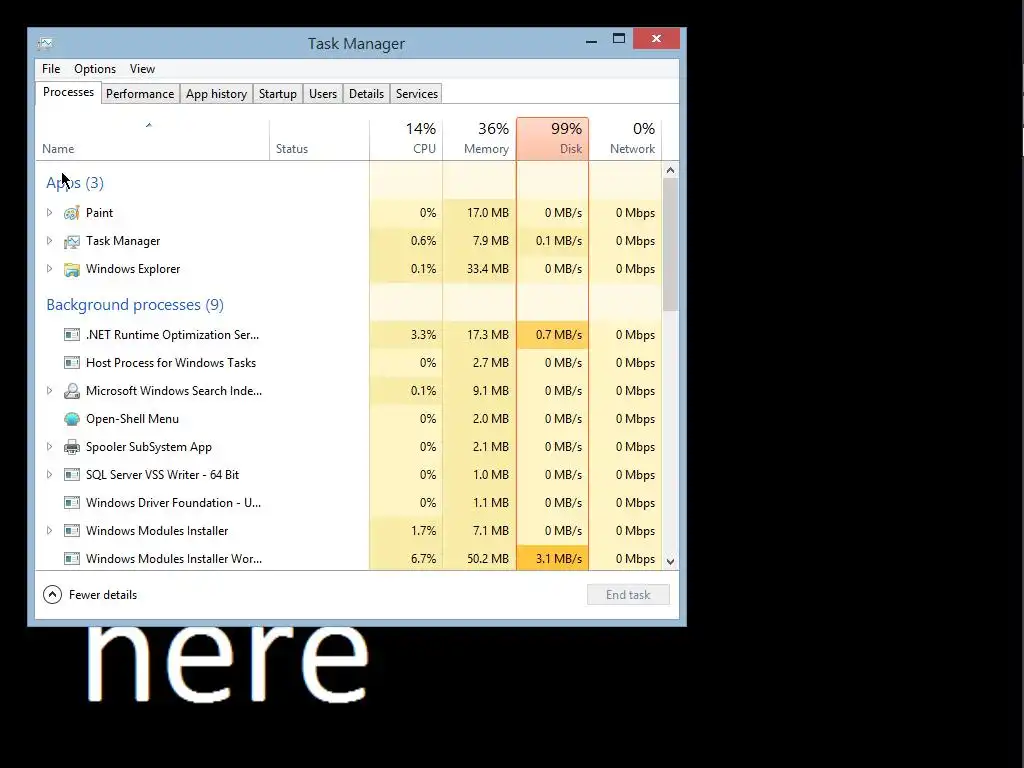Switch to the Users tab
Image resolution: width=1024 pixels, height=768 pixels.
[x=323, y=94]
